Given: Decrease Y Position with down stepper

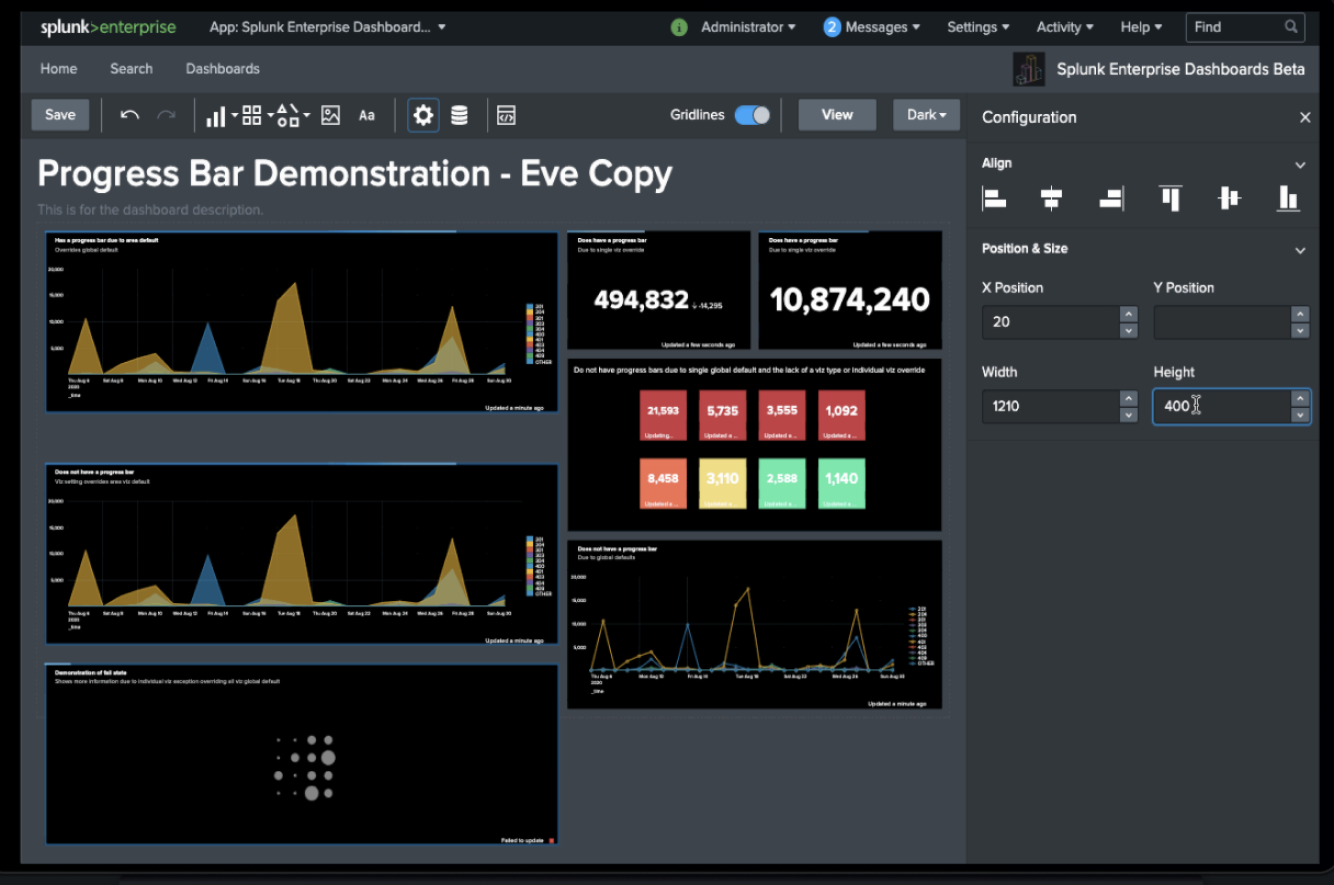Looking at the screenshot, I should coord(1300,331).
